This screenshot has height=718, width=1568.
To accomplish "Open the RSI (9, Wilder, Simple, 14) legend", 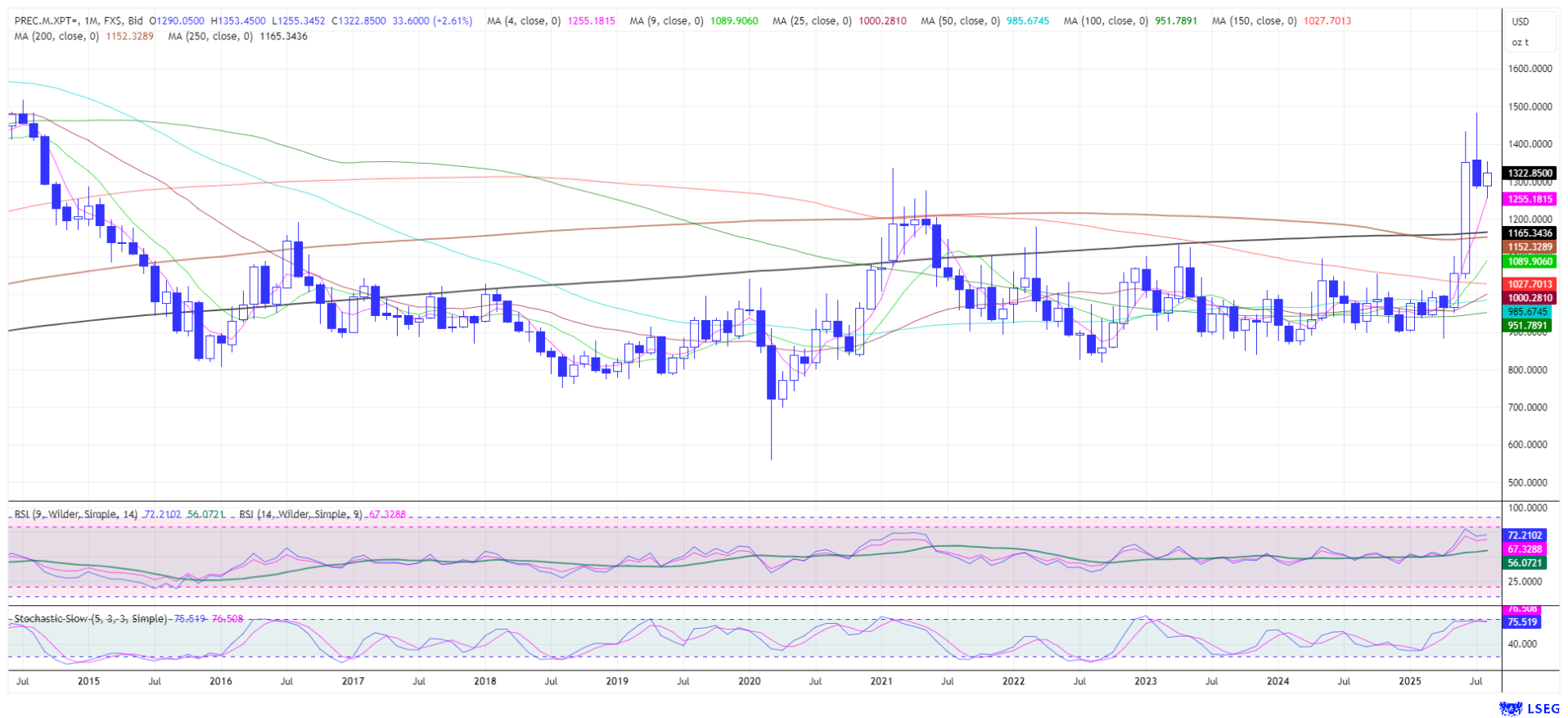I will coord(76,514).
